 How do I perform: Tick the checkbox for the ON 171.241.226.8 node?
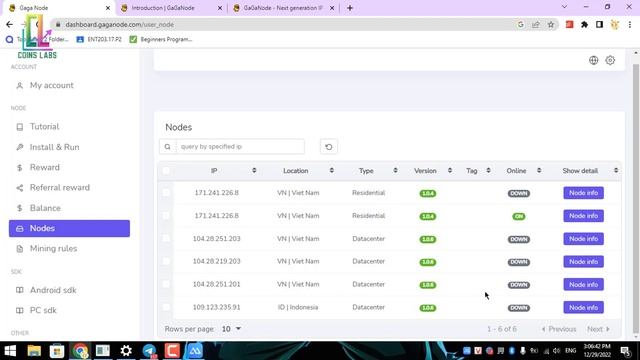166,216
